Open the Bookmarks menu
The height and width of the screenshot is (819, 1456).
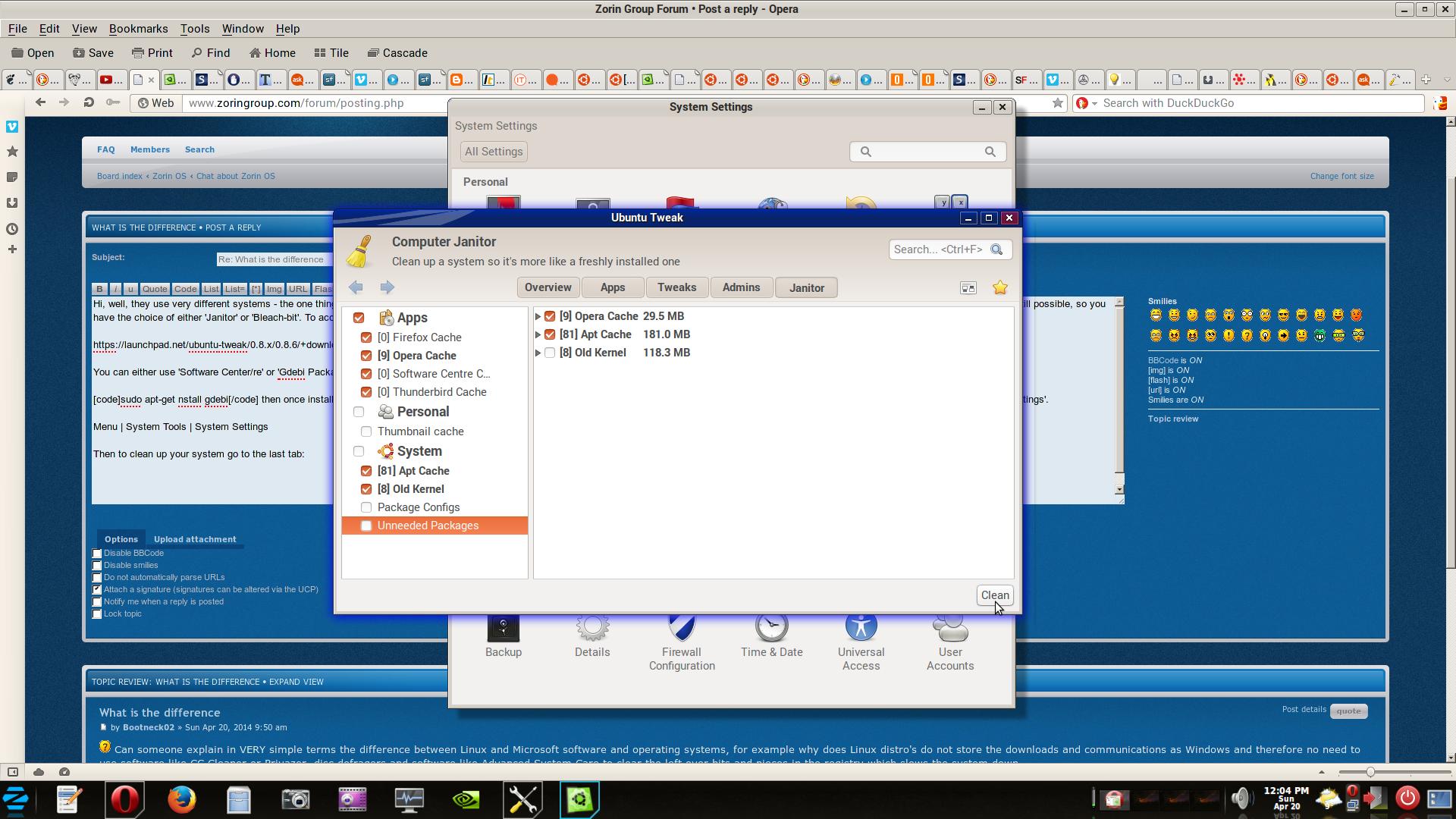138,29
